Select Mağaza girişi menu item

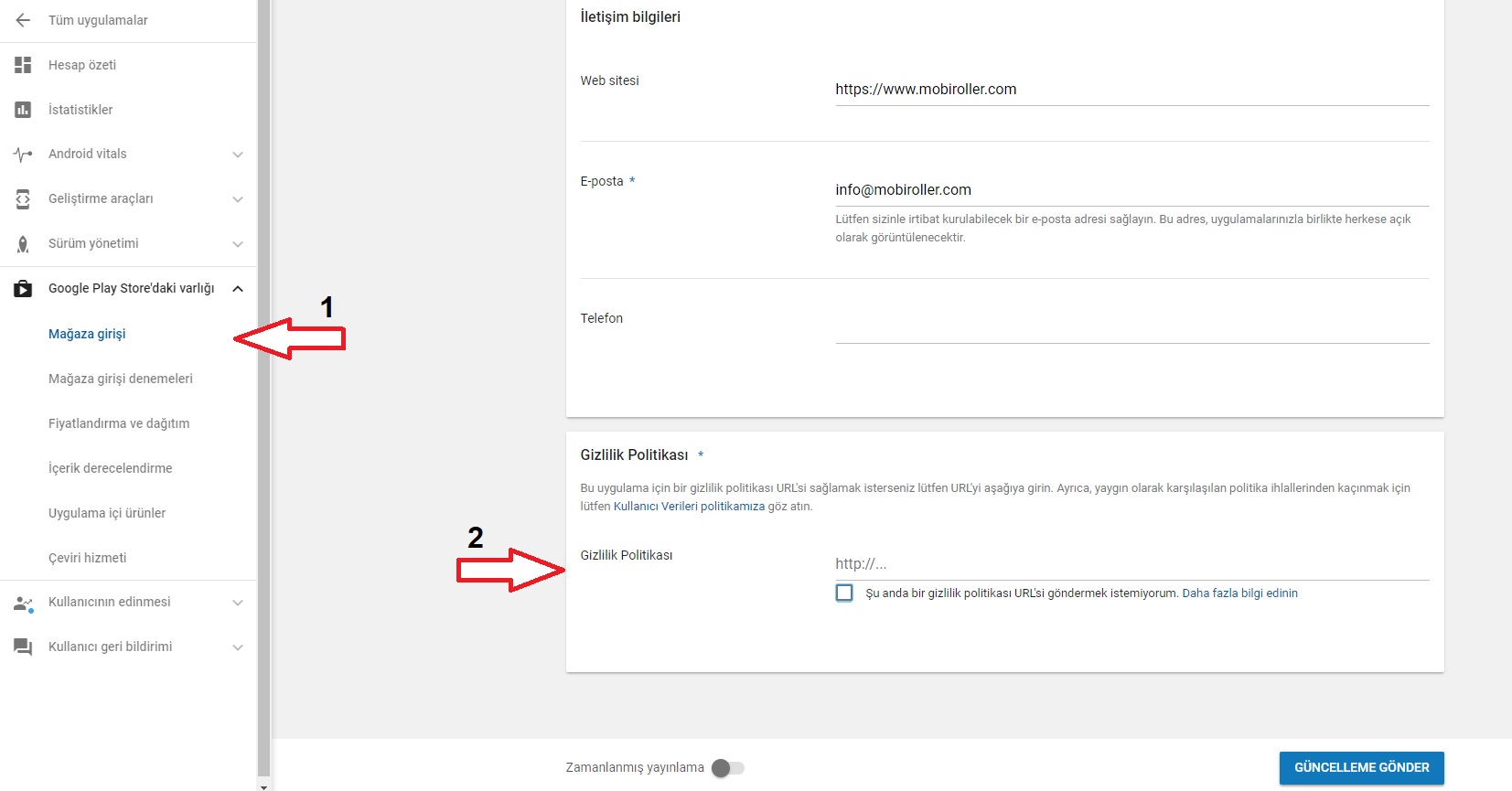point(87,334)
